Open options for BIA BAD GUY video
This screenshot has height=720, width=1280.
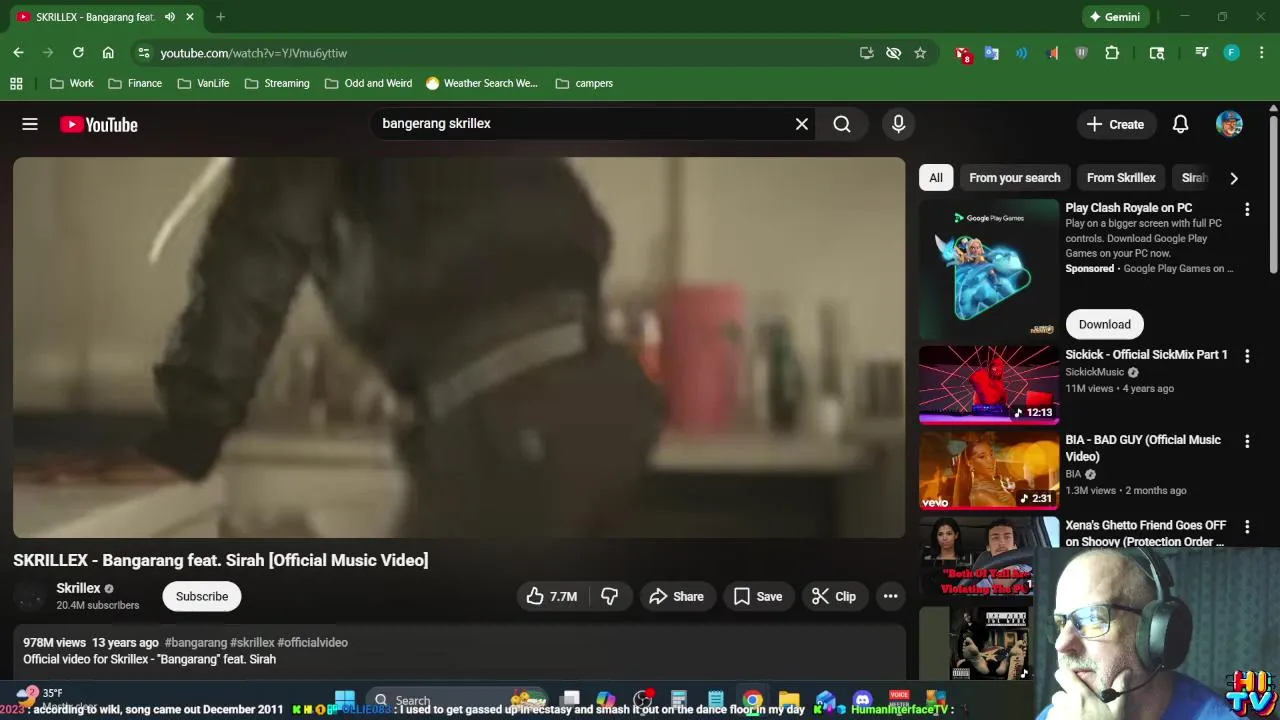tap(1247, 441)
